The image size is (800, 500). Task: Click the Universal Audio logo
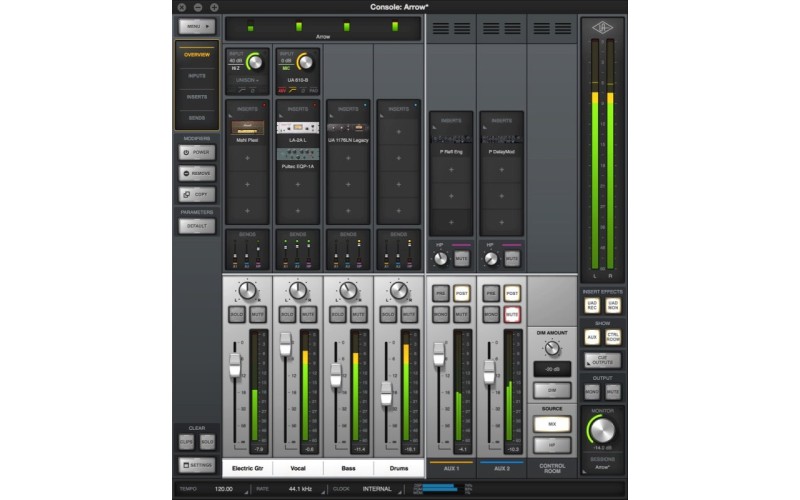pos(603,28)
